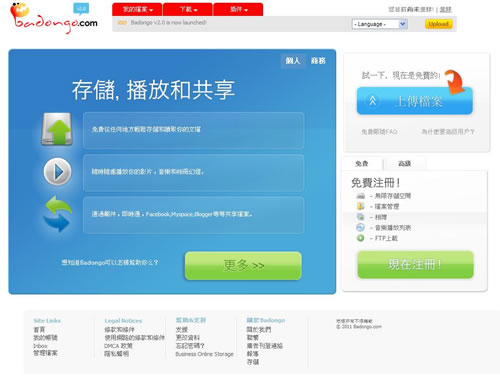
Task: Open the 下載 red dropdown menu
Action: 188,9
